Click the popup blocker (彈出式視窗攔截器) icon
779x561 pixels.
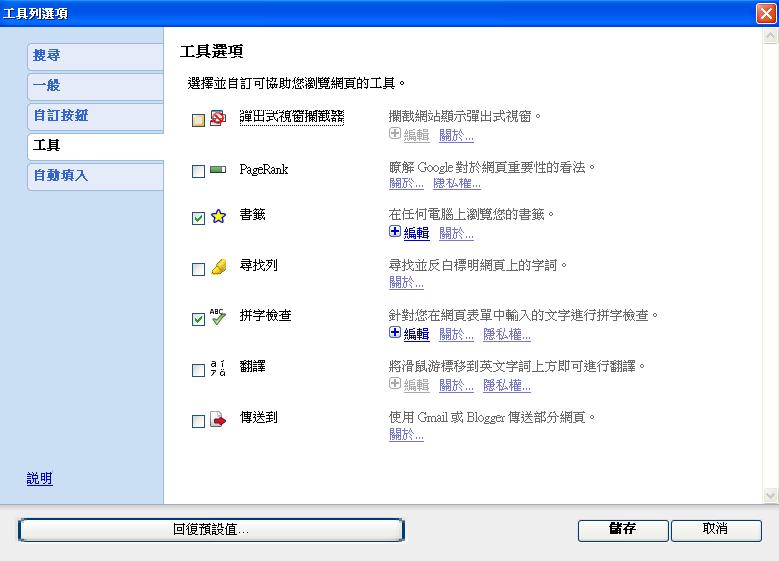[218, 118]
